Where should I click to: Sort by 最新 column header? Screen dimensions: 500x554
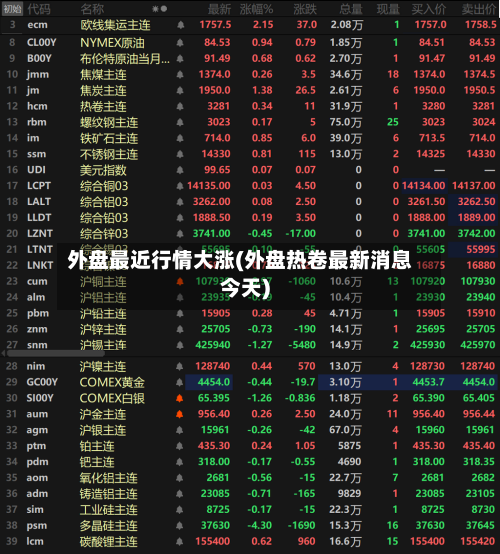[x=219, y=9]
